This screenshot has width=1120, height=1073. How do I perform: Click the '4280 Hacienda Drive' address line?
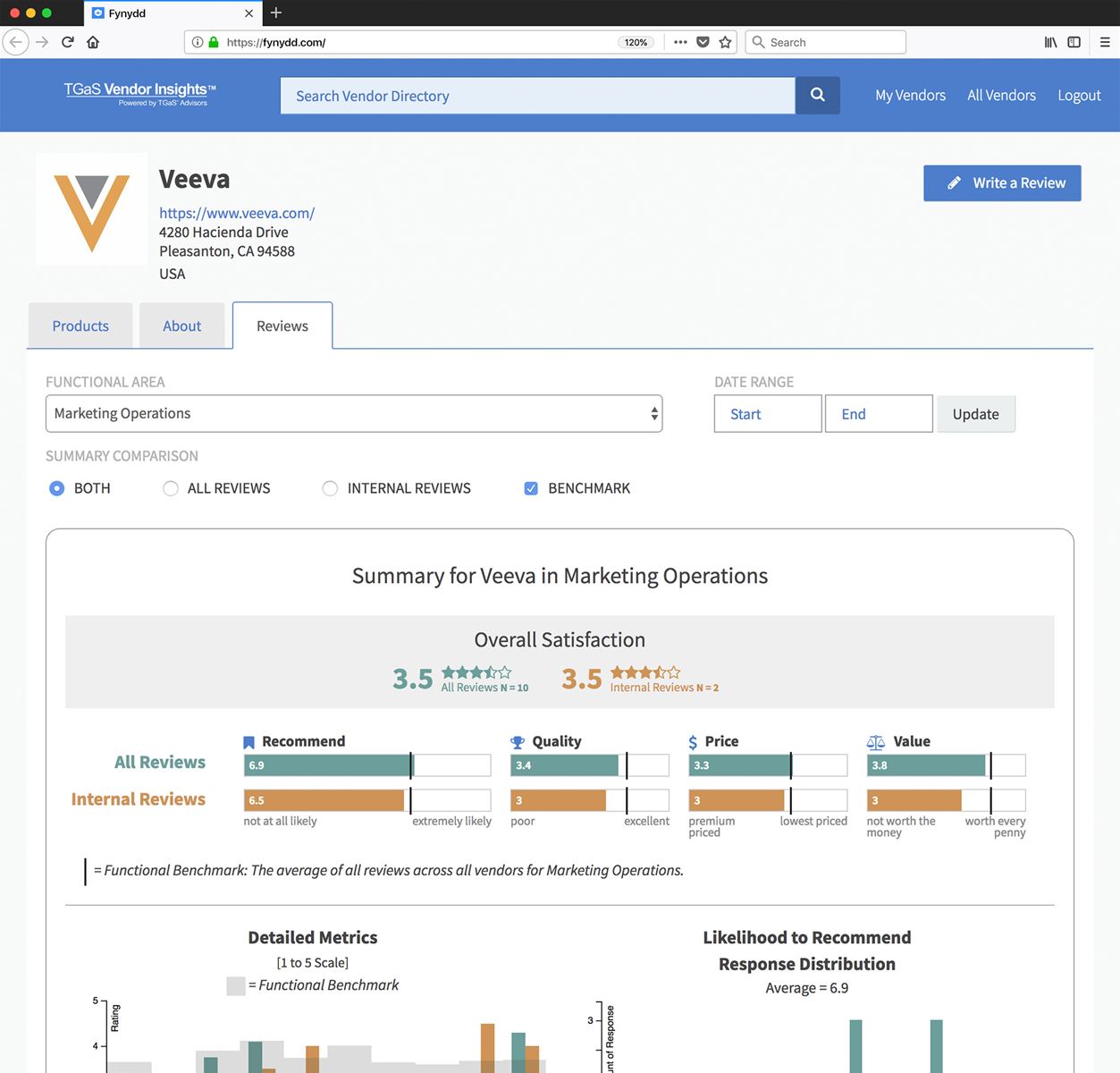click(x=223, y=232)
